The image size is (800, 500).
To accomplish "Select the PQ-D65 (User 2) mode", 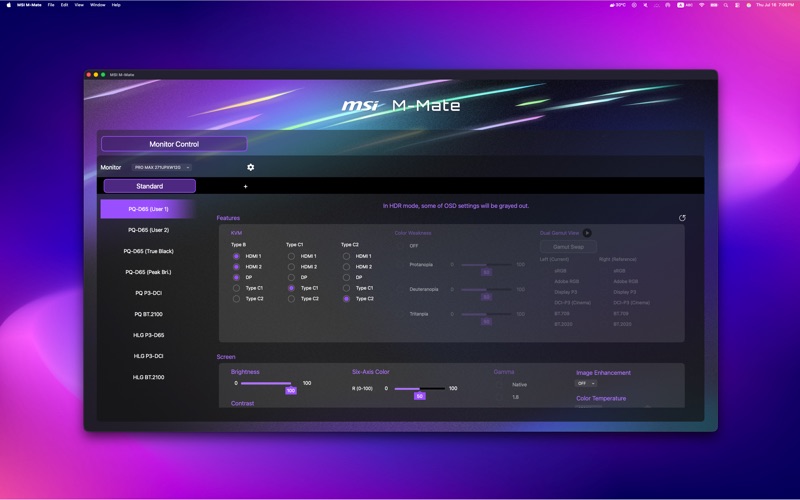I will click(x=148, y=230).
